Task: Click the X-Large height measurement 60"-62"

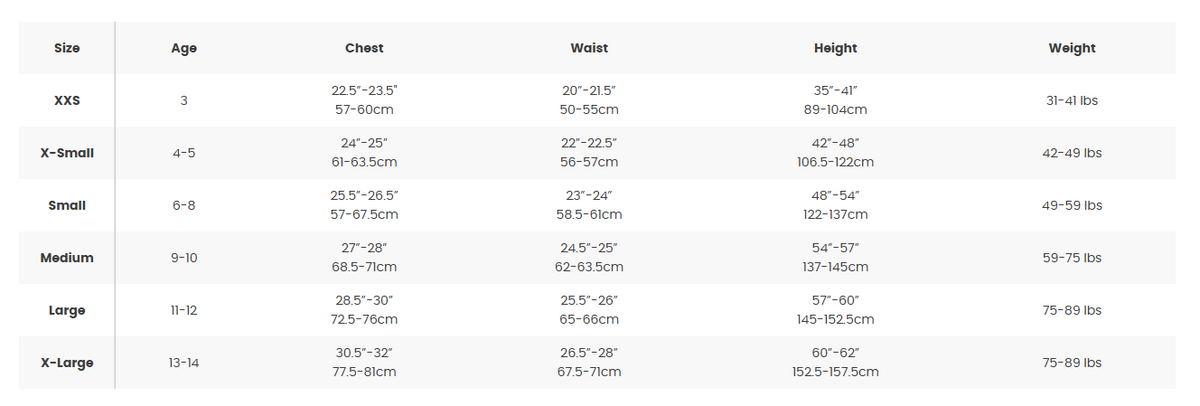Action: [x=835, y=352]
